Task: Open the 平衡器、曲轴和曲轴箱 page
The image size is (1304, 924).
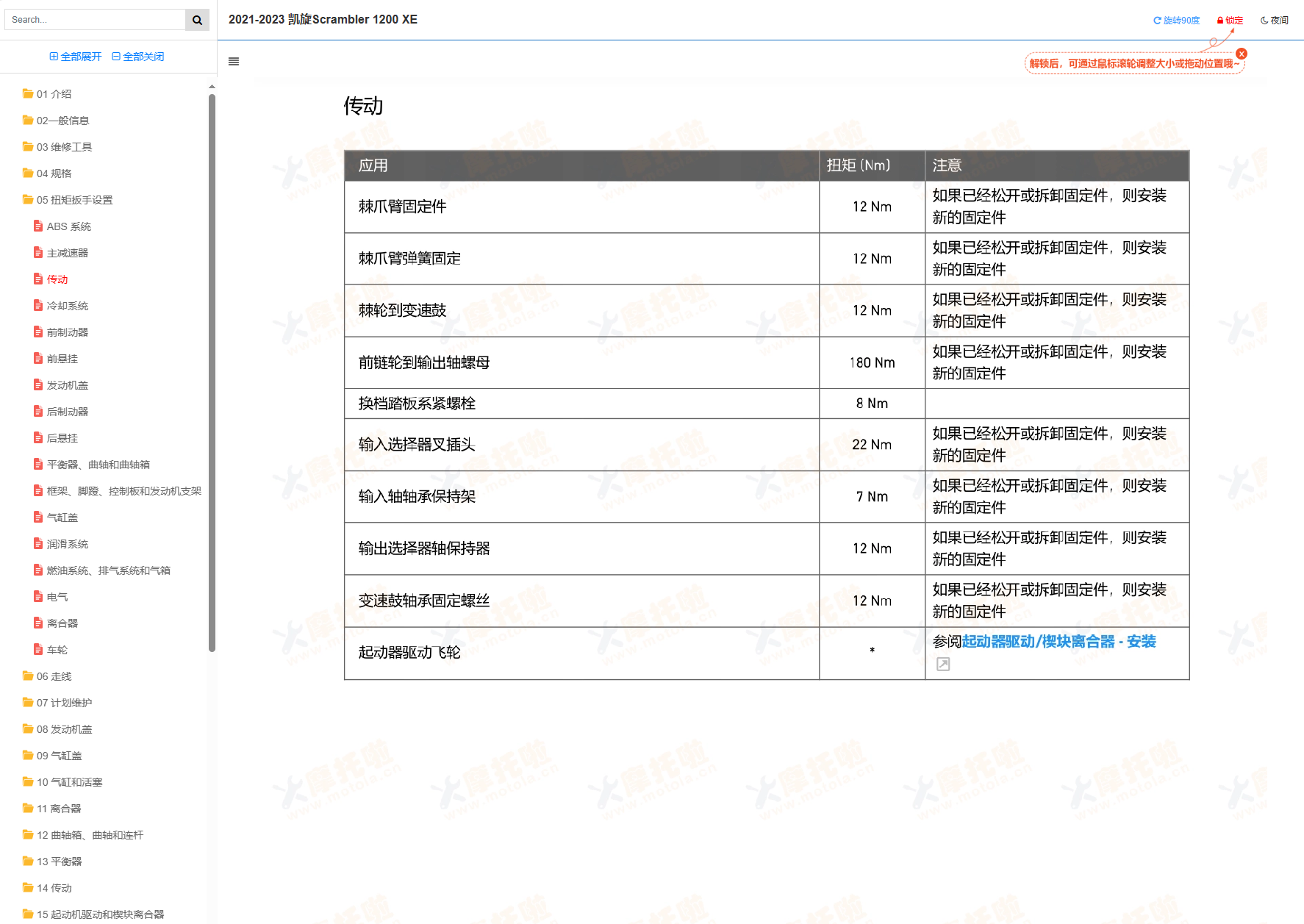Action: [92, 465]
